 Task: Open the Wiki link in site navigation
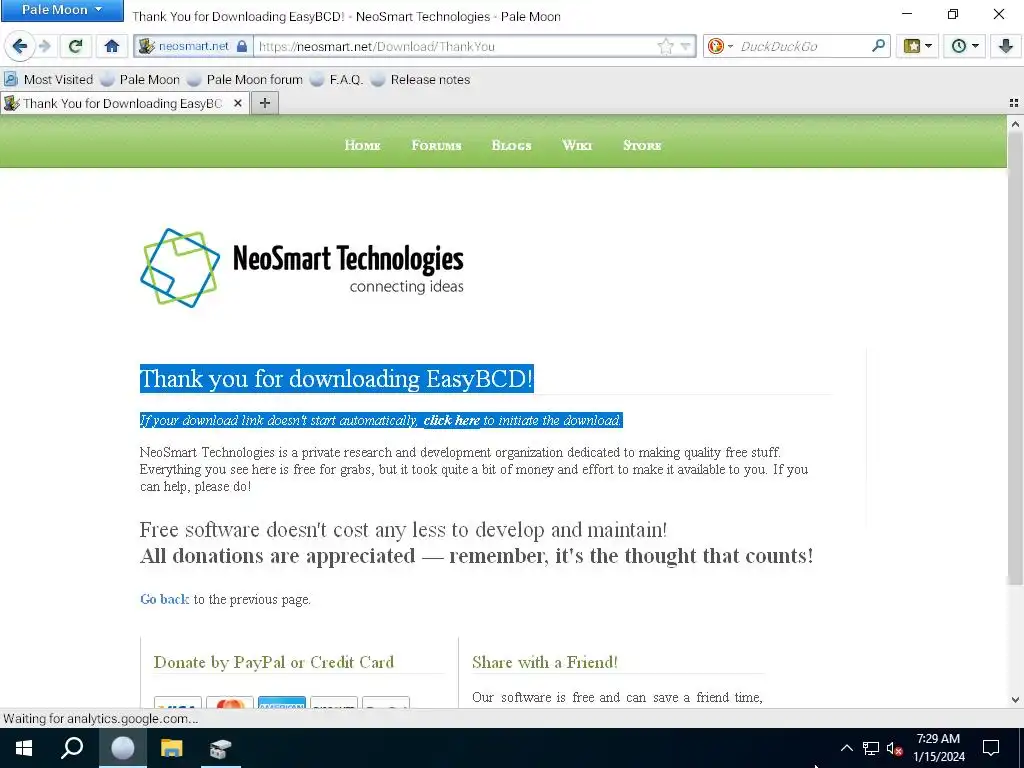pos(577,145)
